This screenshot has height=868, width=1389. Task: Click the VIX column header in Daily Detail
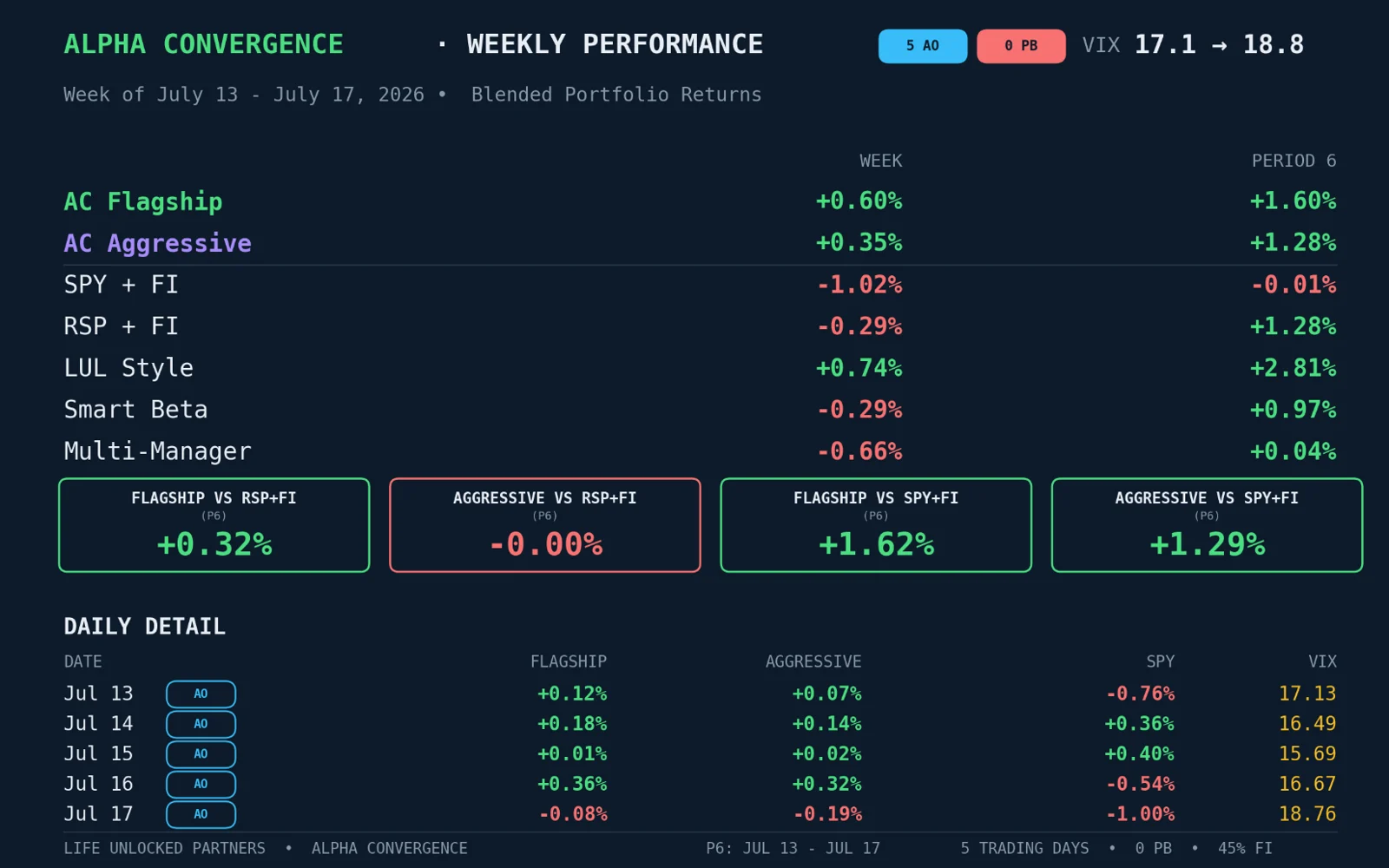1322,661
